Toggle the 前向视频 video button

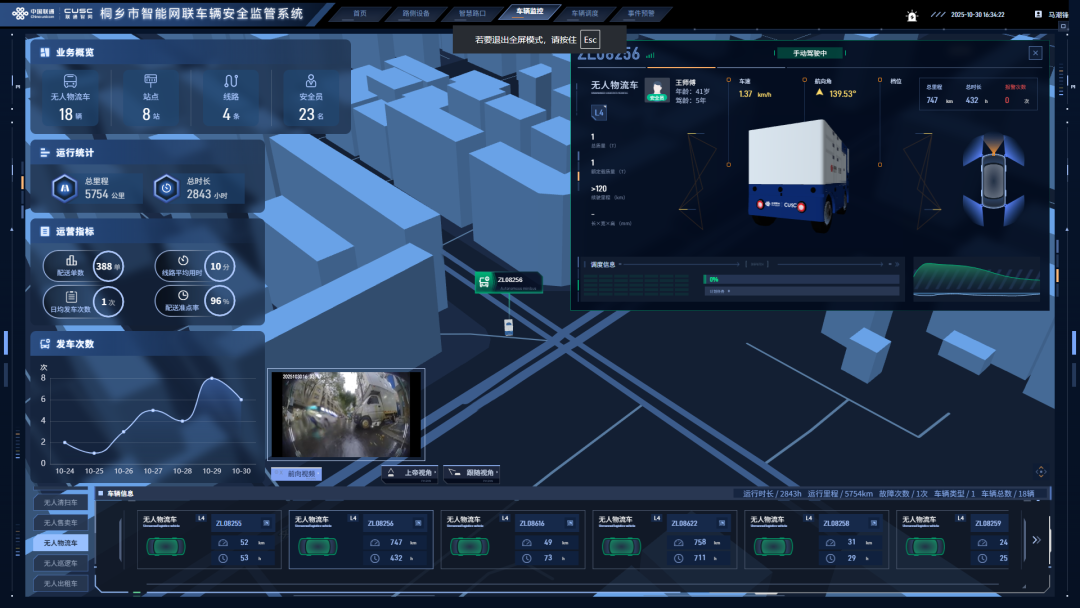point(296,474)
